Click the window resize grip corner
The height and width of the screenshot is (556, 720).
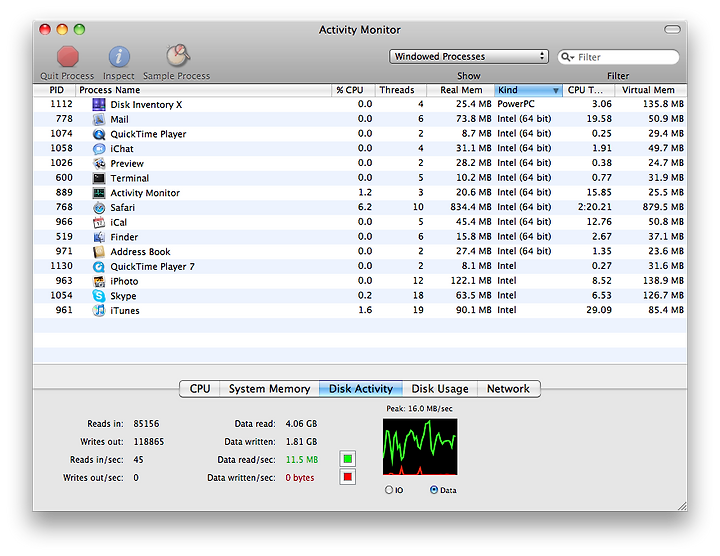pos(682,506)
